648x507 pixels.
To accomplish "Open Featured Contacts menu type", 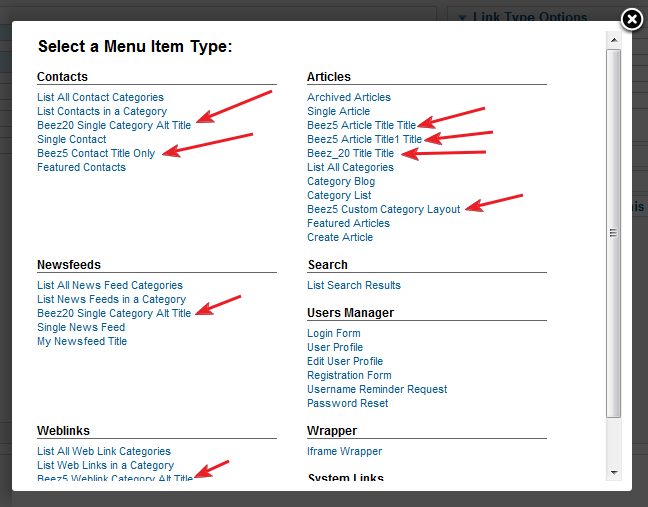I will point(81,167).
